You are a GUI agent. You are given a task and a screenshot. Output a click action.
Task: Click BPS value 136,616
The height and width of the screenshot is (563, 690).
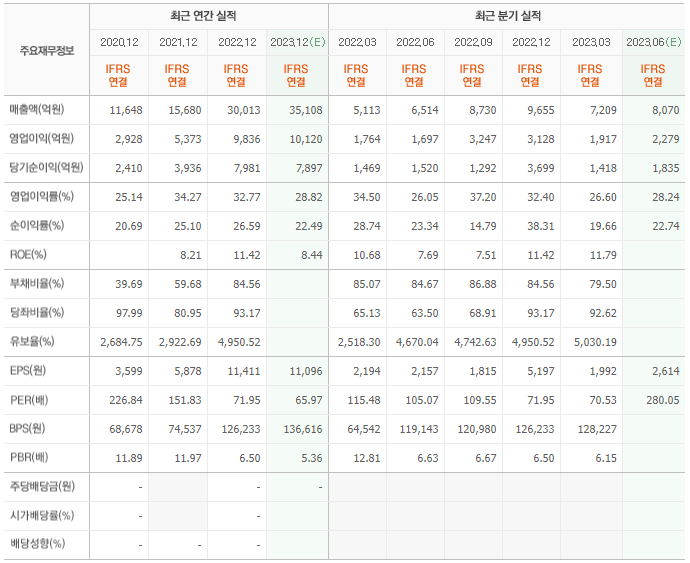pyautogui.click(x=303, y=429)
